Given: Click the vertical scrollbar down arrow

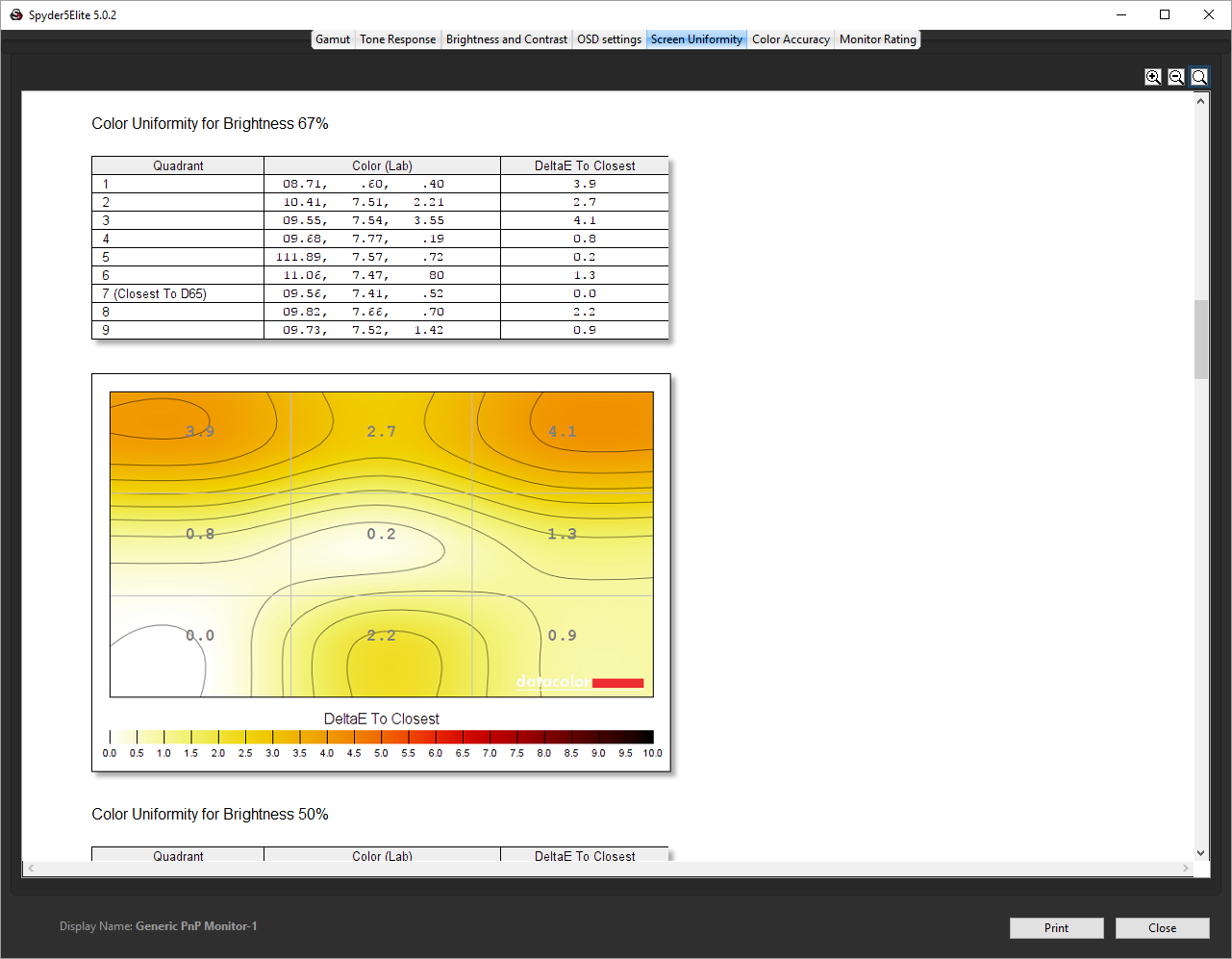Looking at the screenshot, I should coord(1201,852).
